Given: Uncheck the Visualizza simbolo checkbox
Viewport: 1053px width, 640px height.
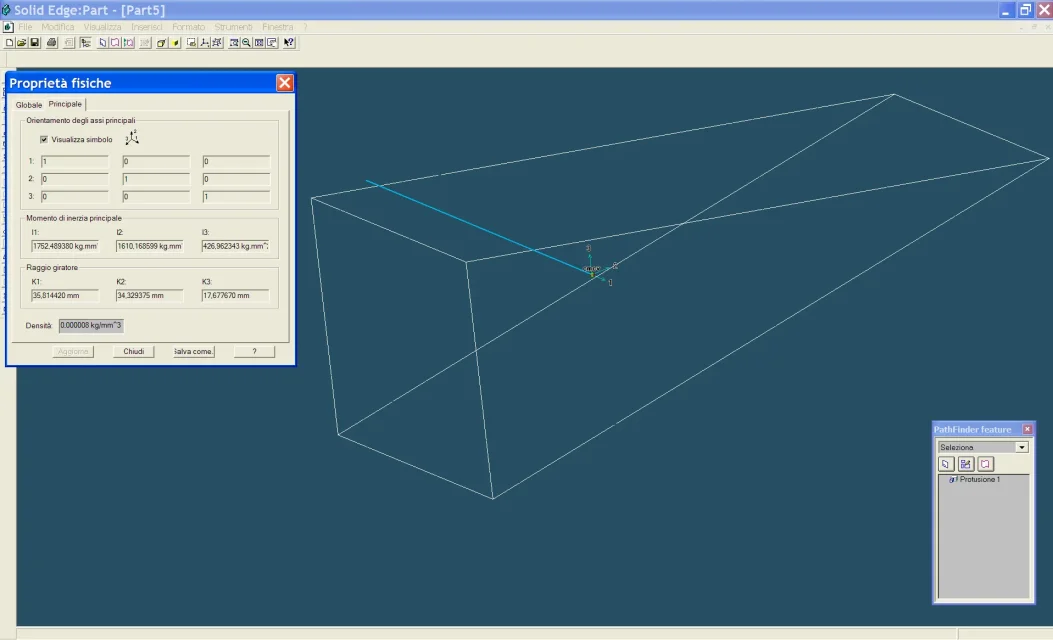Looking at the screenshot, I should [44, 139].
